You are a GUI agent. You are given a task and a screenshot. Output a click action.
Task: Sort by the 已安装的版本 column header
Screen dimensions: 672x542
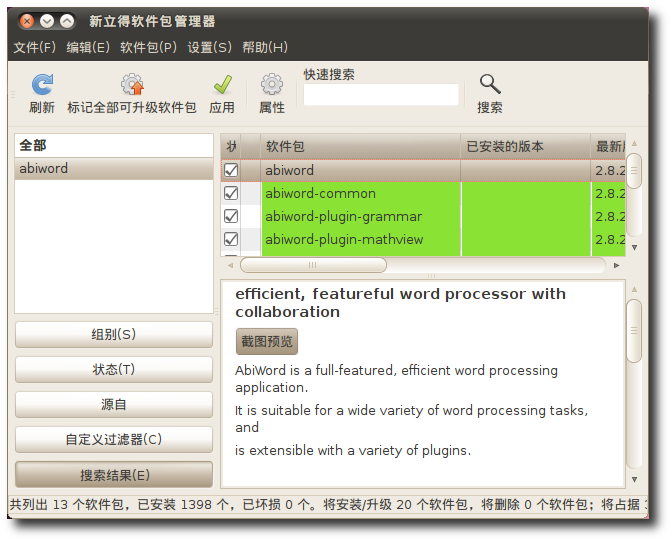click(x=525, y=147)
